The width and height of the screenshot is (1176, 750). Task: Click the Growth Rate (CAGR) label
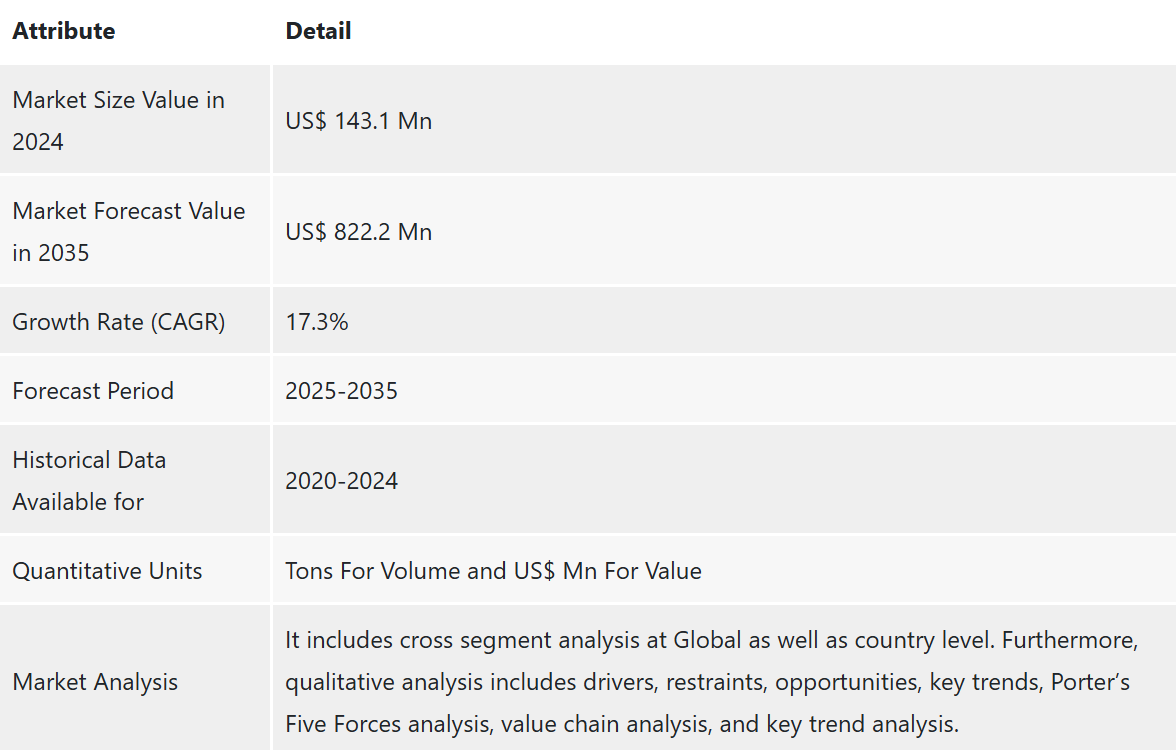[118, 322]
